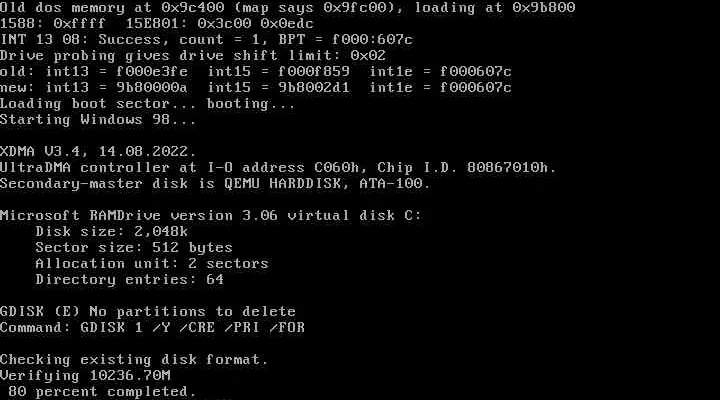
Task: Click the 'Directory entries: 64' text
Action: pyautogui.click(x=129, y=280)
